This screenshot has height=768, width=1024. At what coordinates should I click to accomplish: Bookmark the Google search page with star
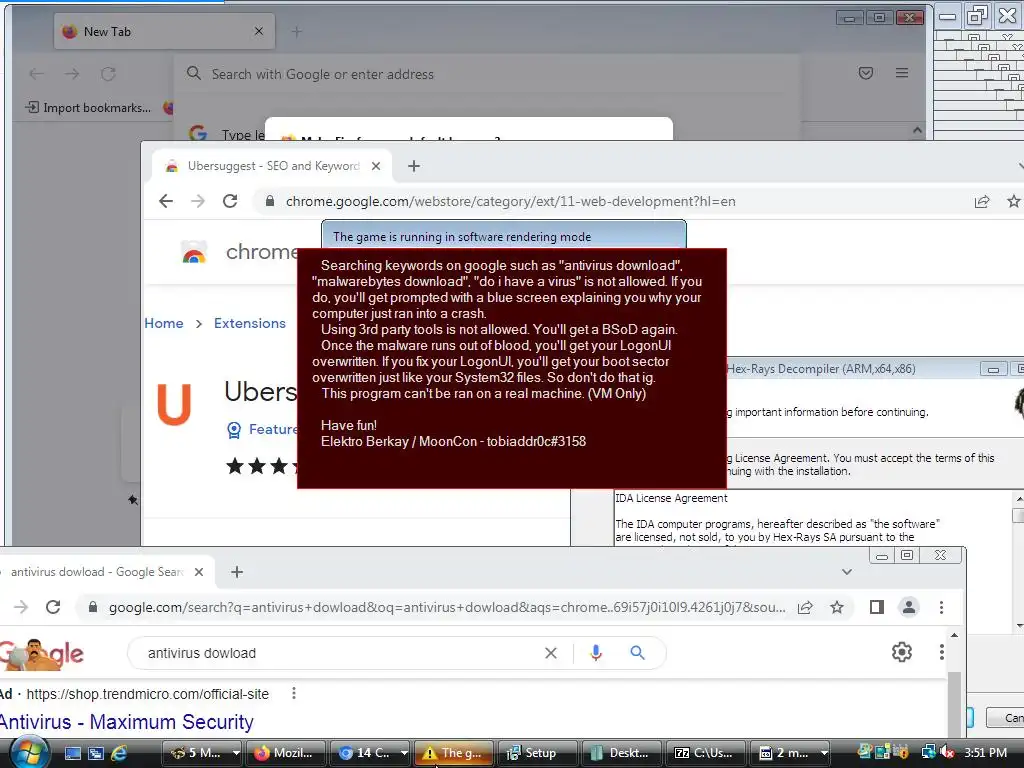(837, 607)
